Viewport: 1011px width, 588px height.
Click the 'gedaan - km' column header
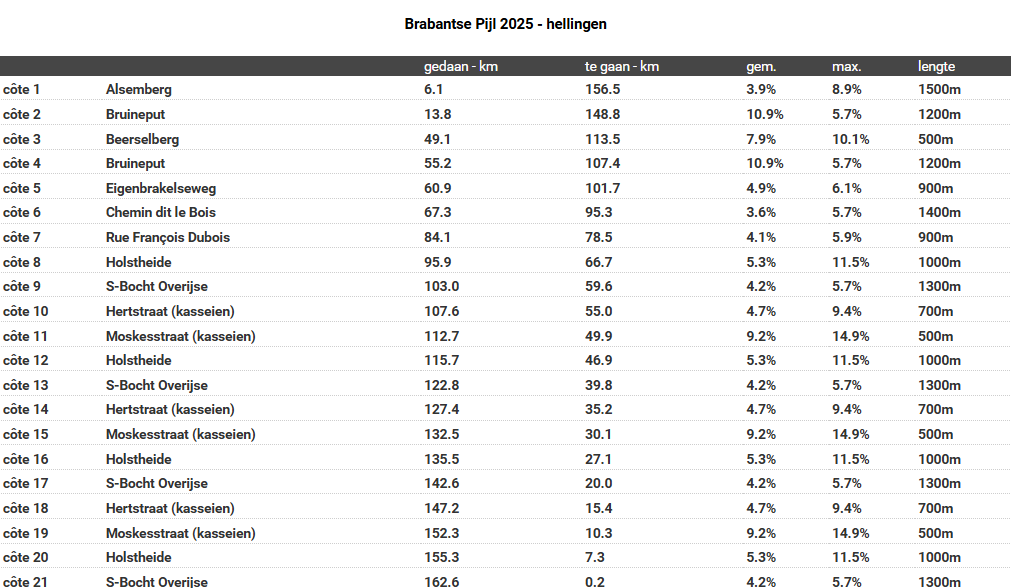[461, 67]
